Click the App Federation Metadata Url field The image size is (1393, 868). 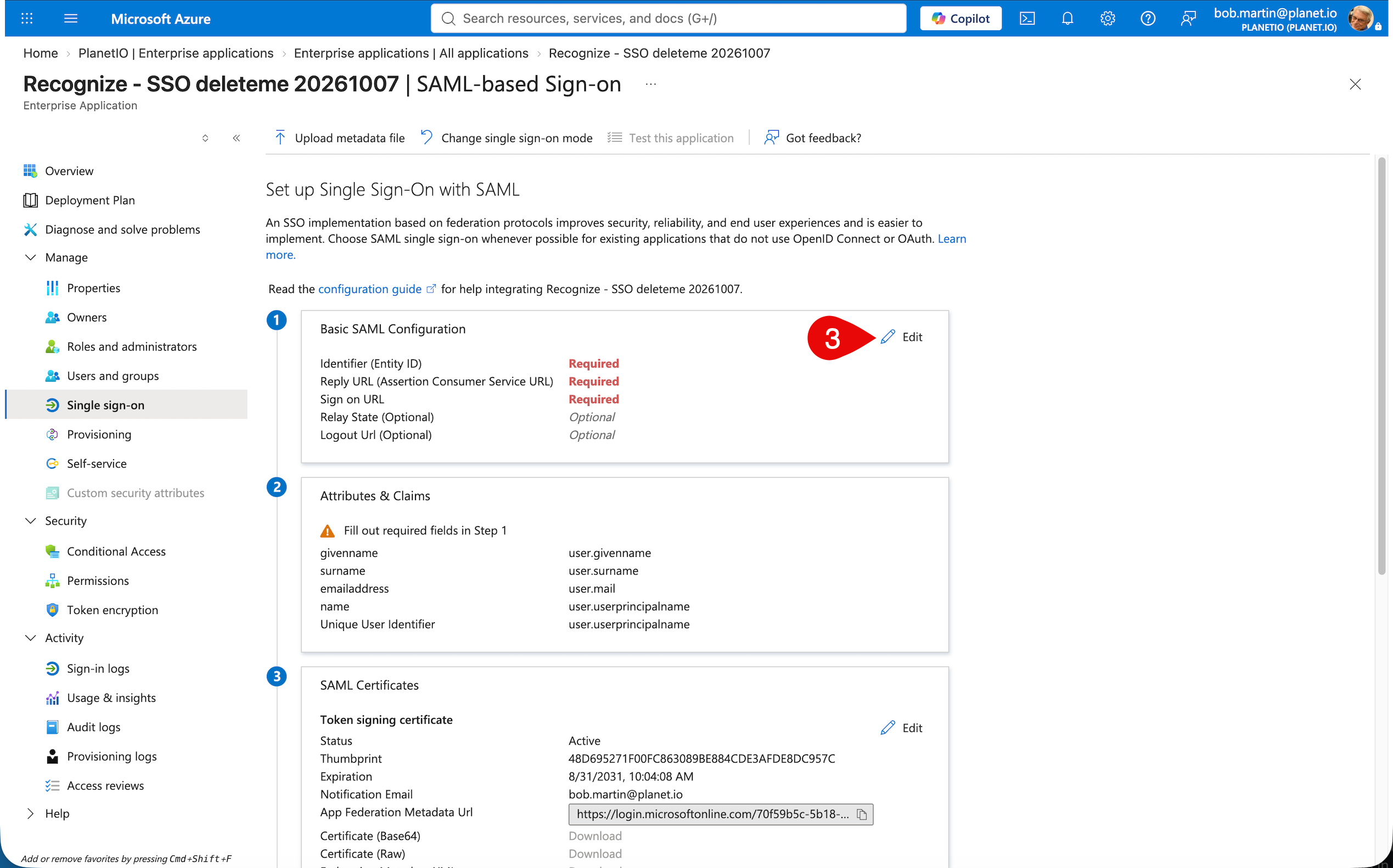coord(721,814)
